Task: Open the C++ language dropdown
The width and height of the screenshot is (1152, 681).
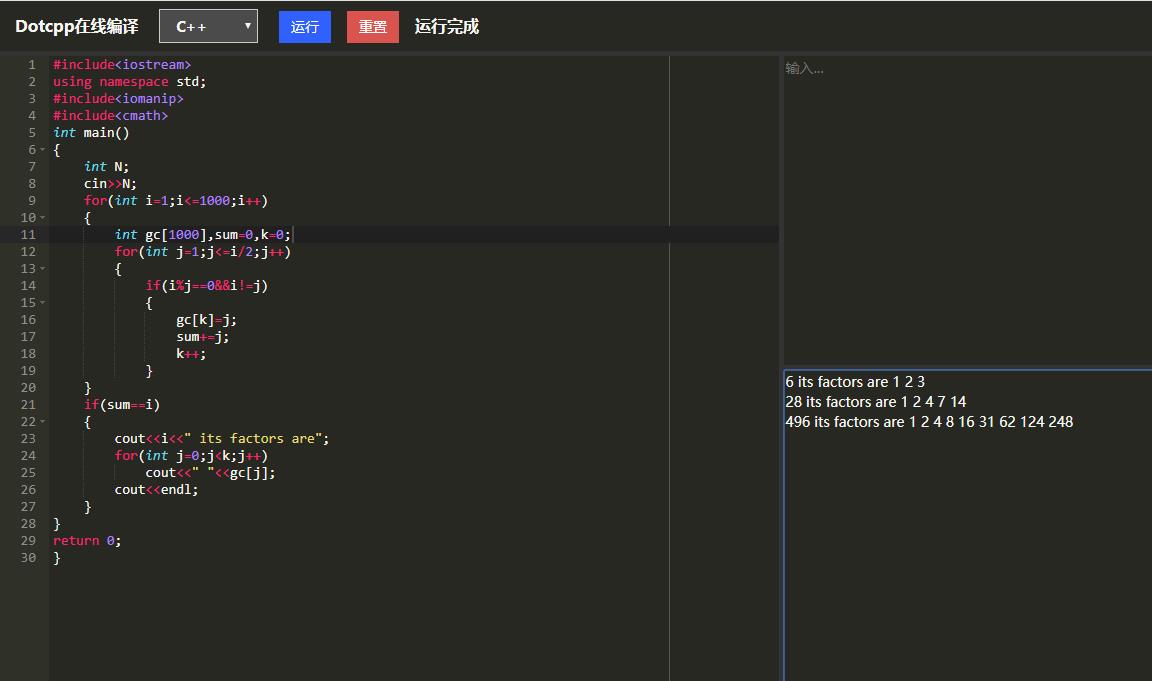Action: point(208,26)
